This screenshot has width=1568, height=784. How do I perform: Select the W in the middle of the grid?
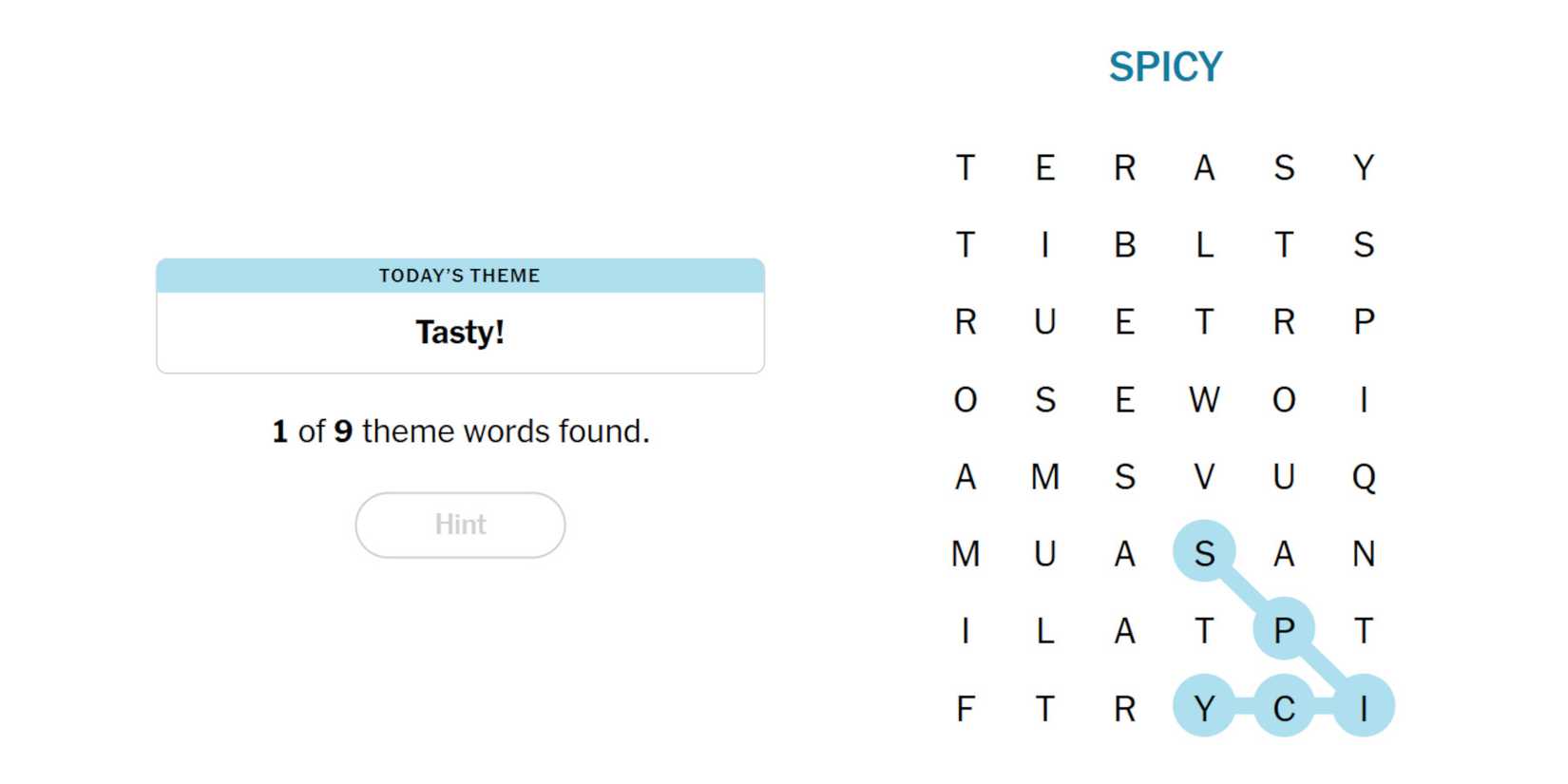click(1204, 400)
